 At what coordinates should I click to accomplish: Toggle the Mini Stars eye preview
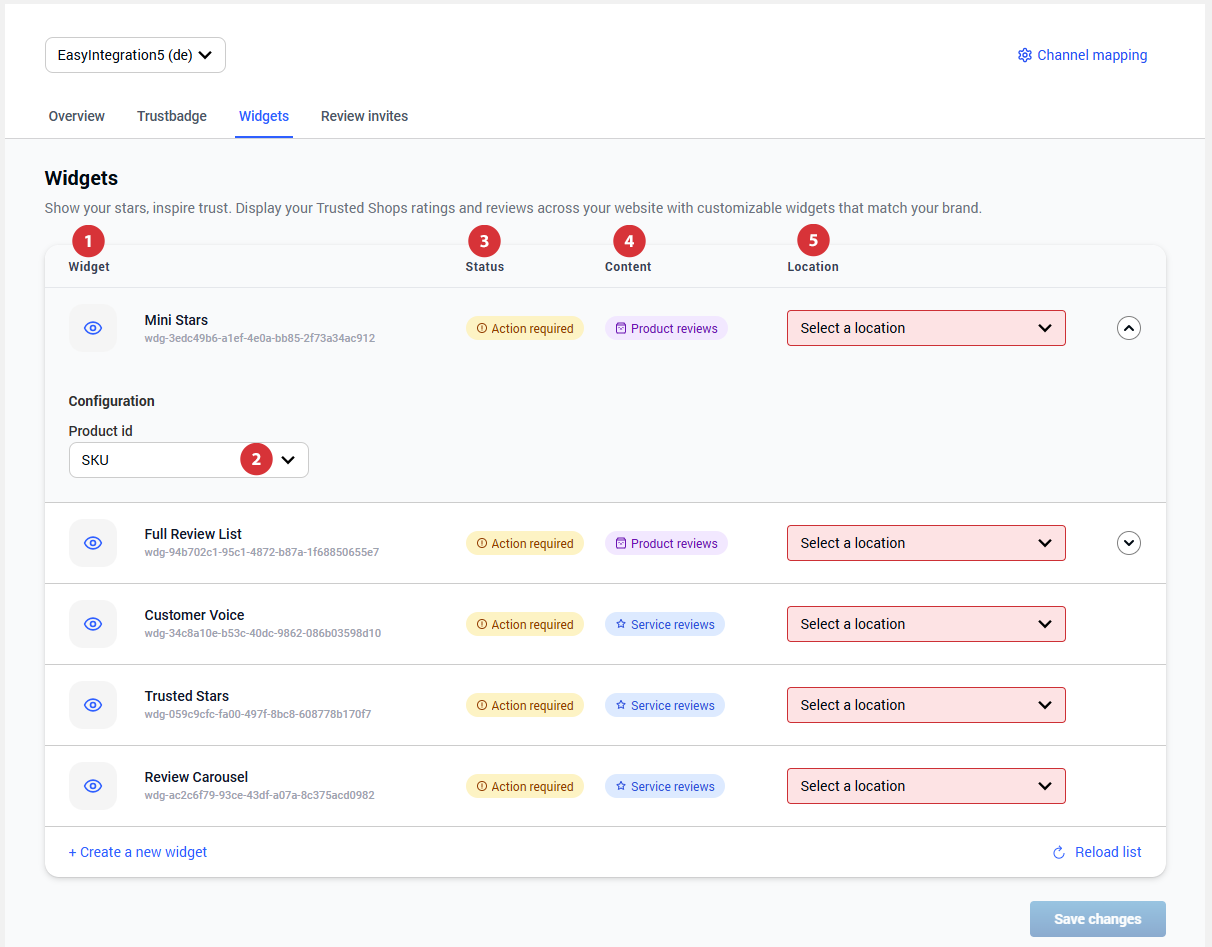click(x=93, y=328)
